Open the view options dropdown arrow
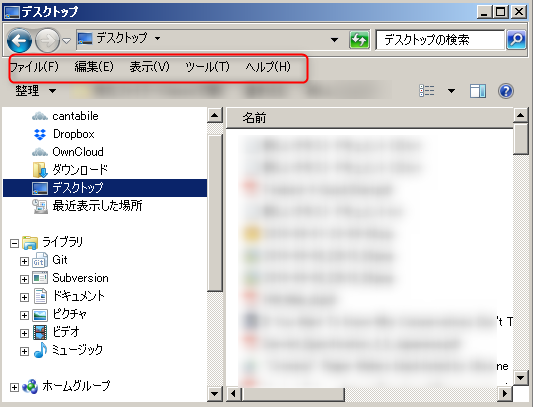This screenshot has height=407, width=533. pyautogui.click(x=451, y=91)
